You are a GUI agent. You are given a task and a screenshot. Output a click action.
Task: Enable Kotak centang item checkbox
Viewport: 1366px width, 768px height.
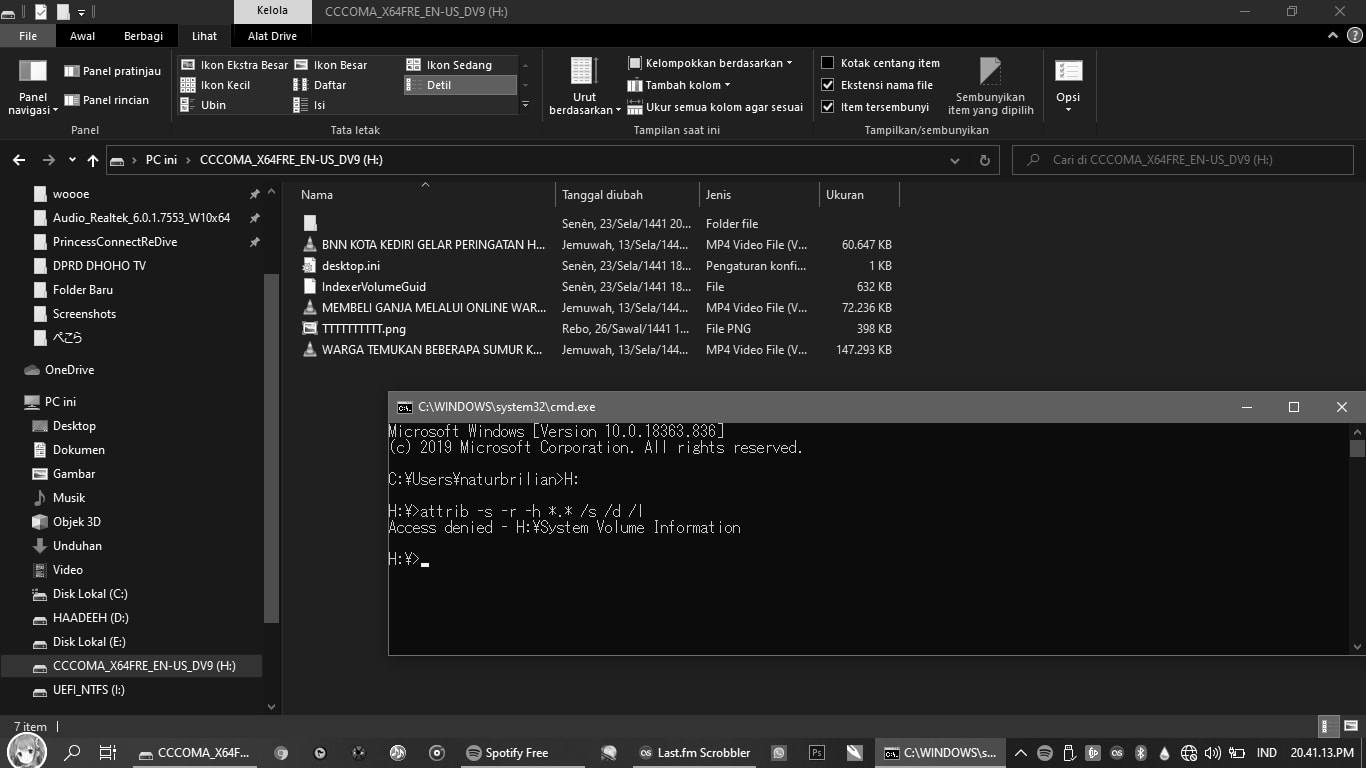click(828, 63)
